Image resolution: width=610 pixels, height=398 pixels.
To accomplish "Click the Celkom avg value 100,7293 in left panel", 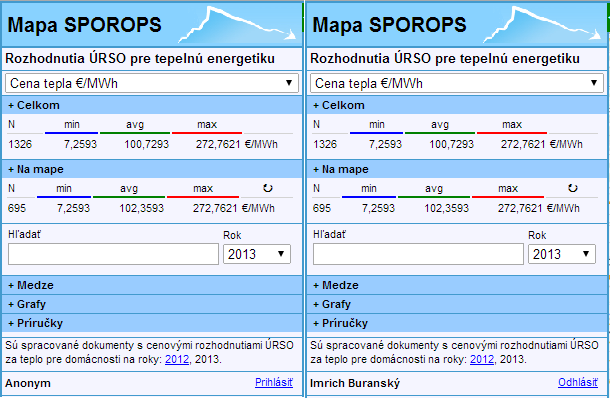I will (147, 144).
